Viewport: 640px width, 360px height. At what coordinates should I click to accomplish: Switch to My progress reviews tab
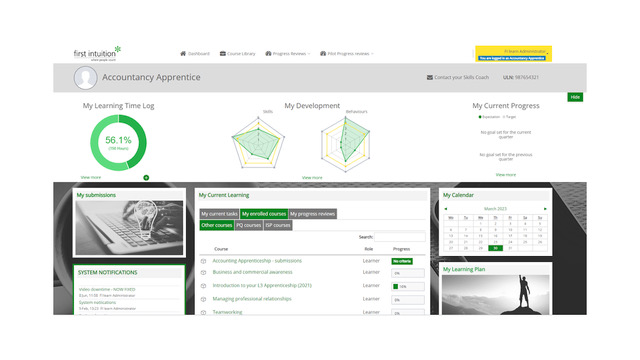click(312, 214)
